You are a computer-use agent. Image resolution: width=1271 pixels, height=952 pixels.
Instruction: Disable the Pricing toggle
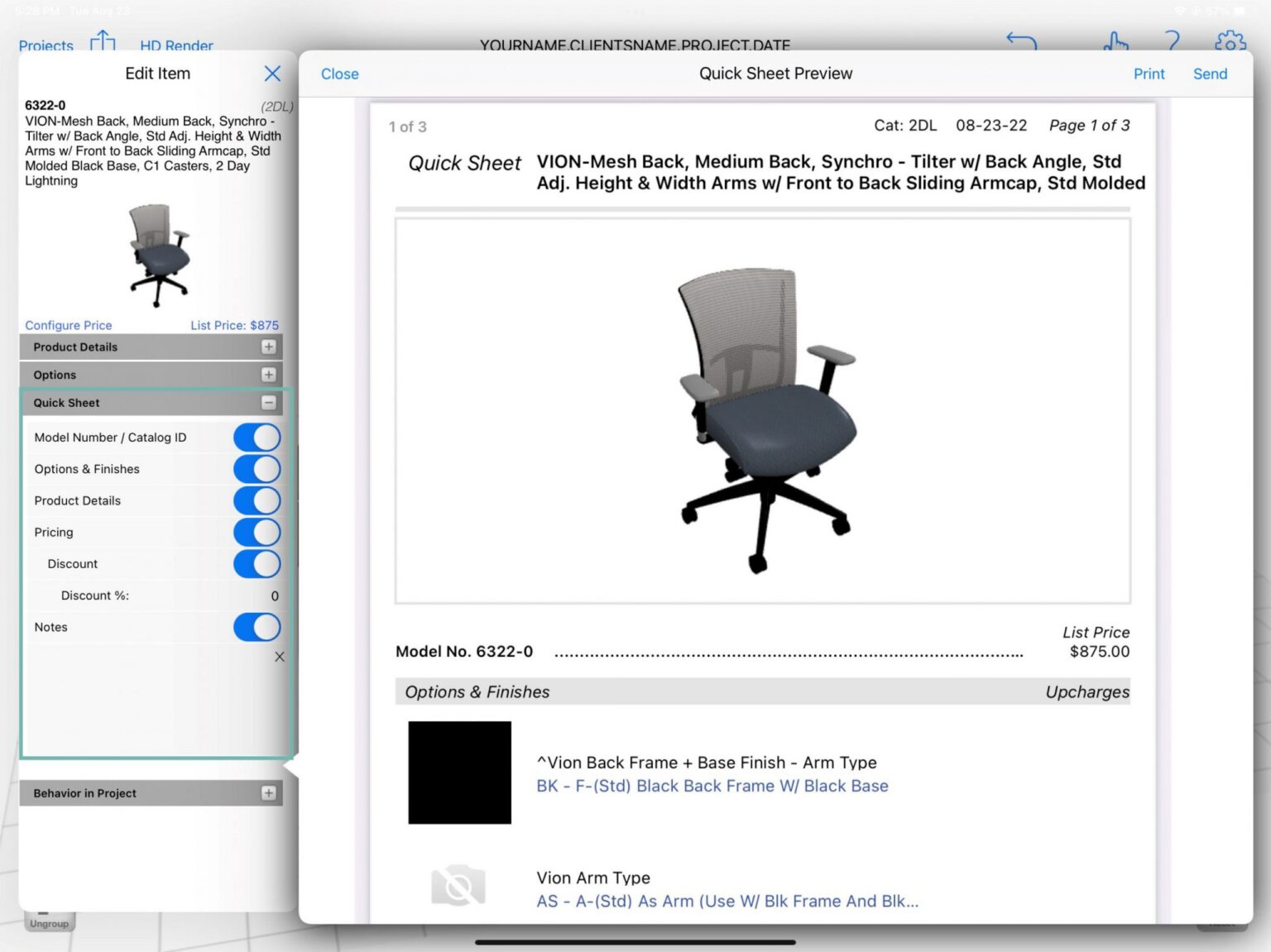coord(257,533)
